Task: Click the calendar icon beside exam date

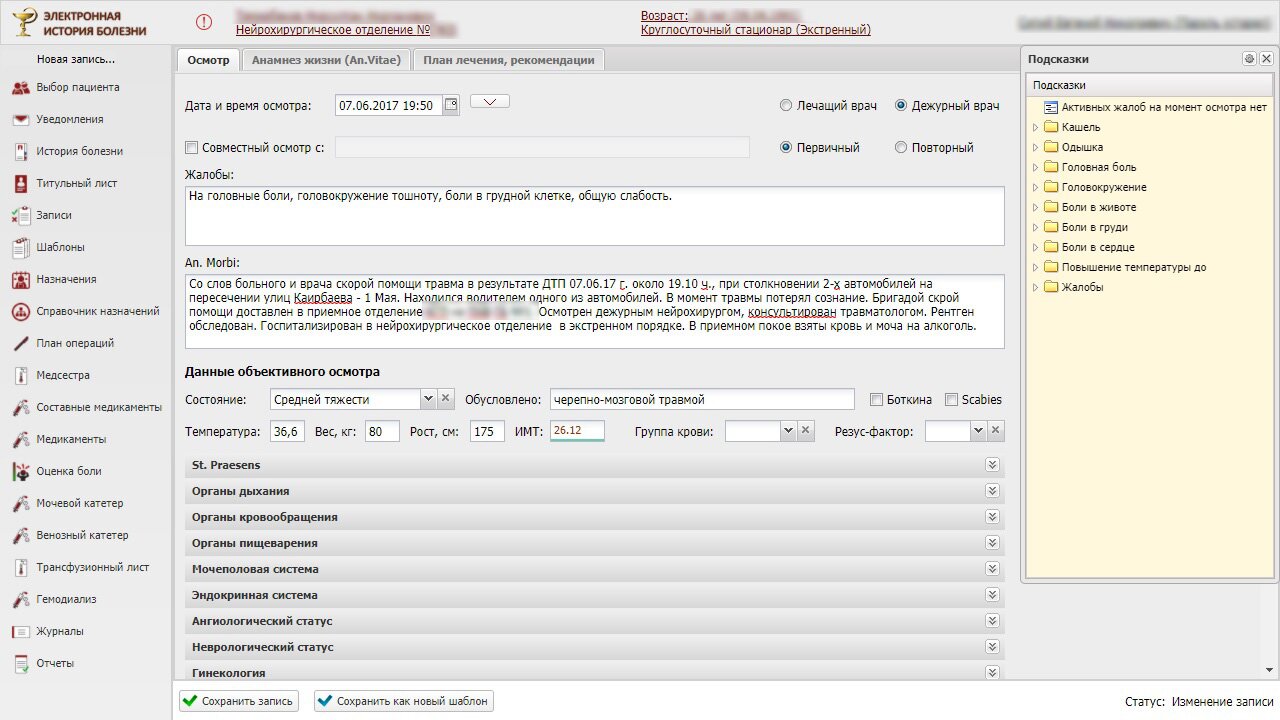Action: pos(451,104)
